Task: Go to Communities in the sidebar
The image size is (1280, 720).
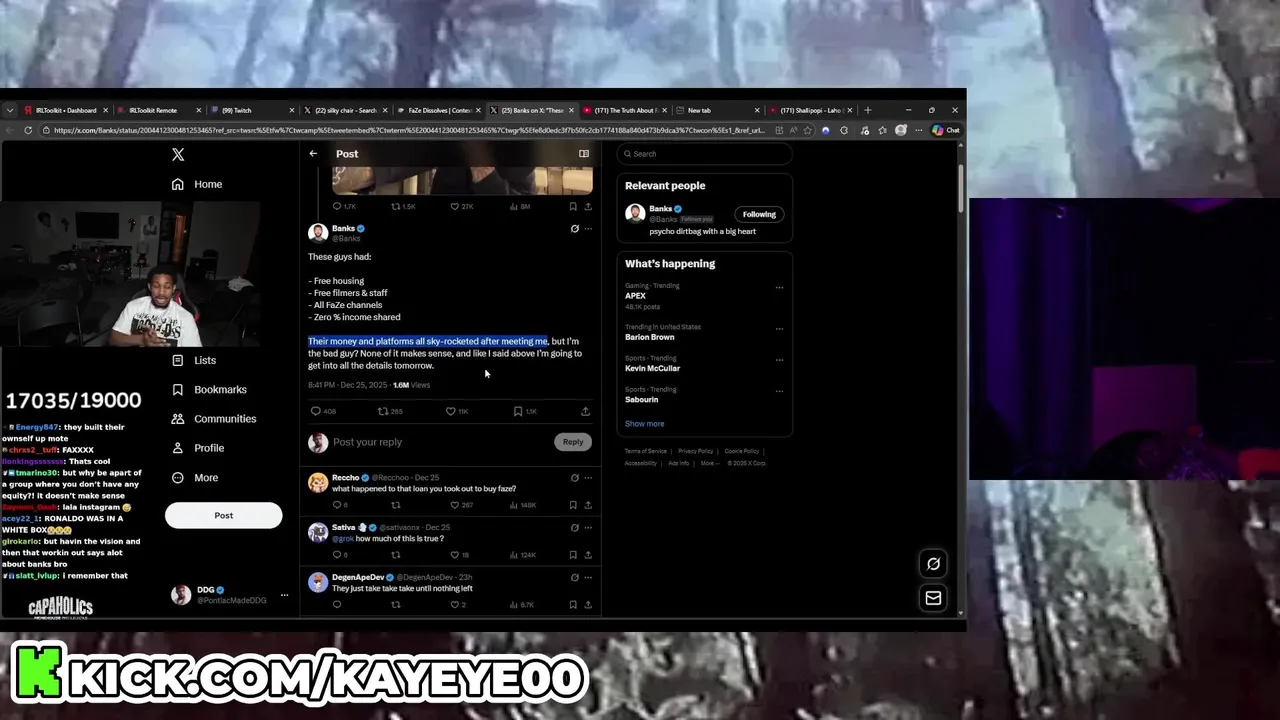Action: pos(214,419)
